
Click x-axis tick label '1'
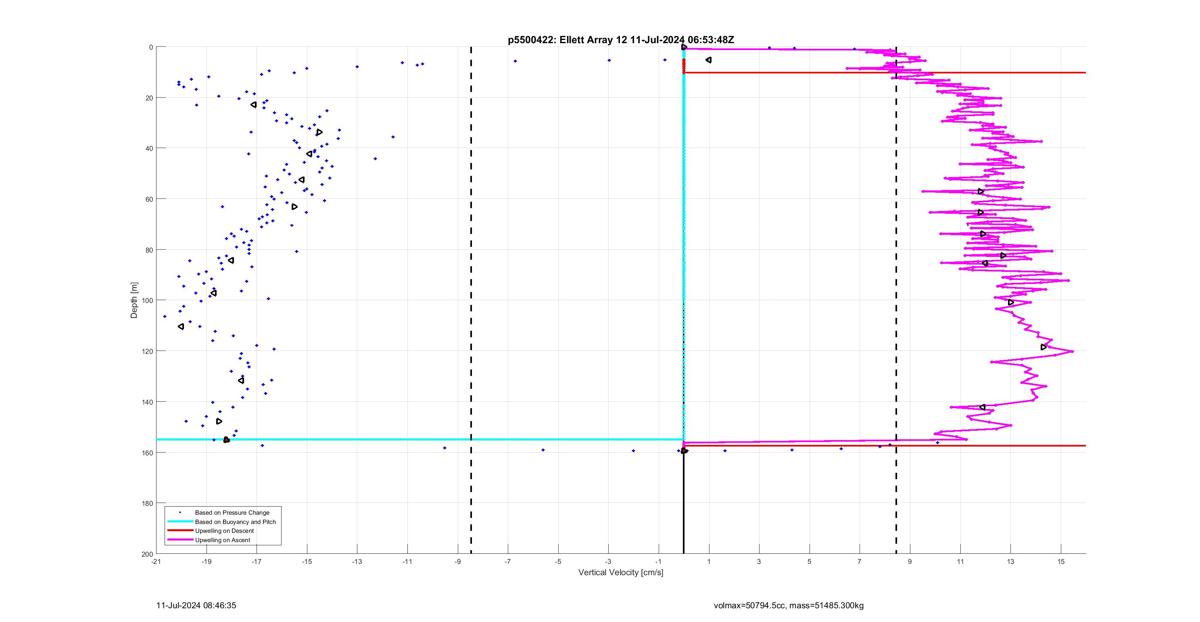tap(709, 562)
